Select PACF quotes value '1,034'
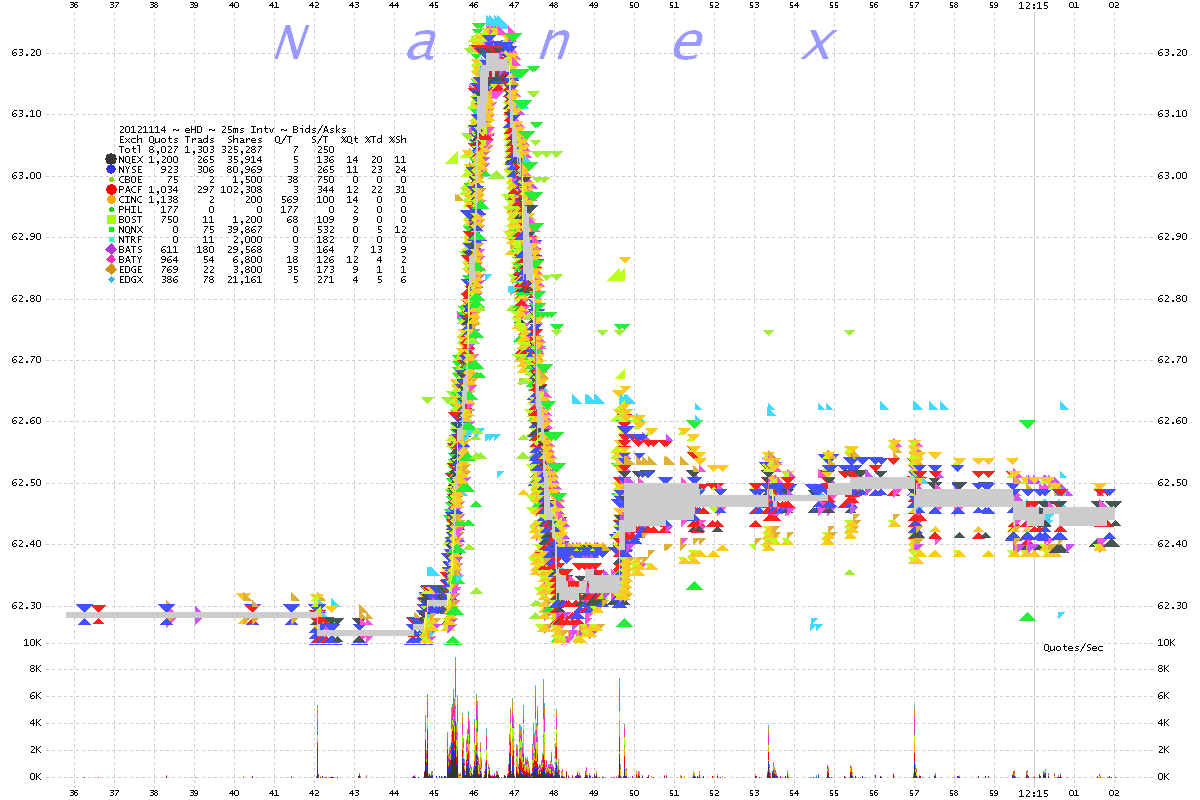 pyautogui.click(x=164, y=190)
